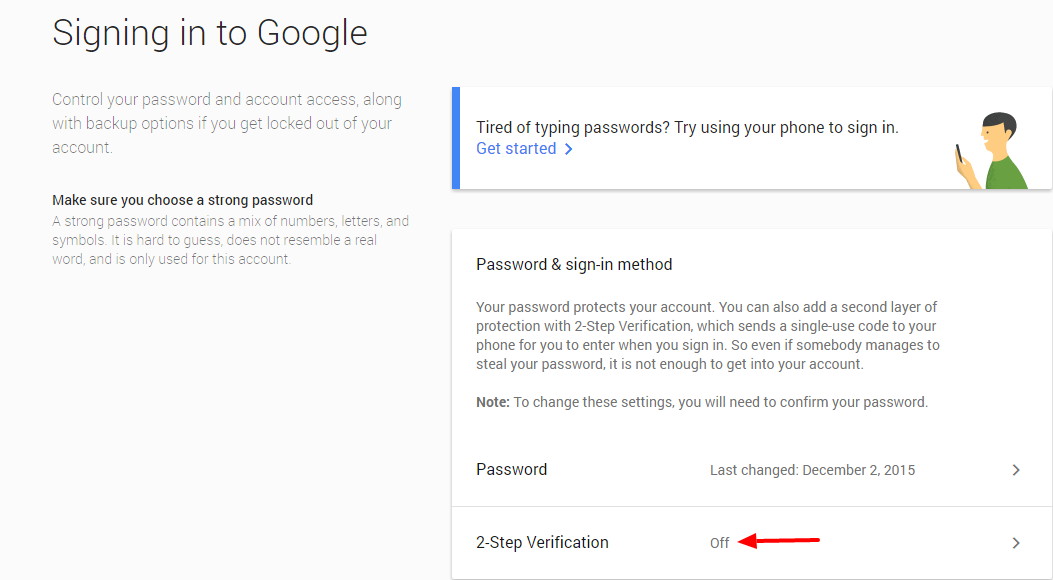This screenshot has height=580, width=1053.
Task: Click the Note about confirming your password
Action: pos(702,402)
